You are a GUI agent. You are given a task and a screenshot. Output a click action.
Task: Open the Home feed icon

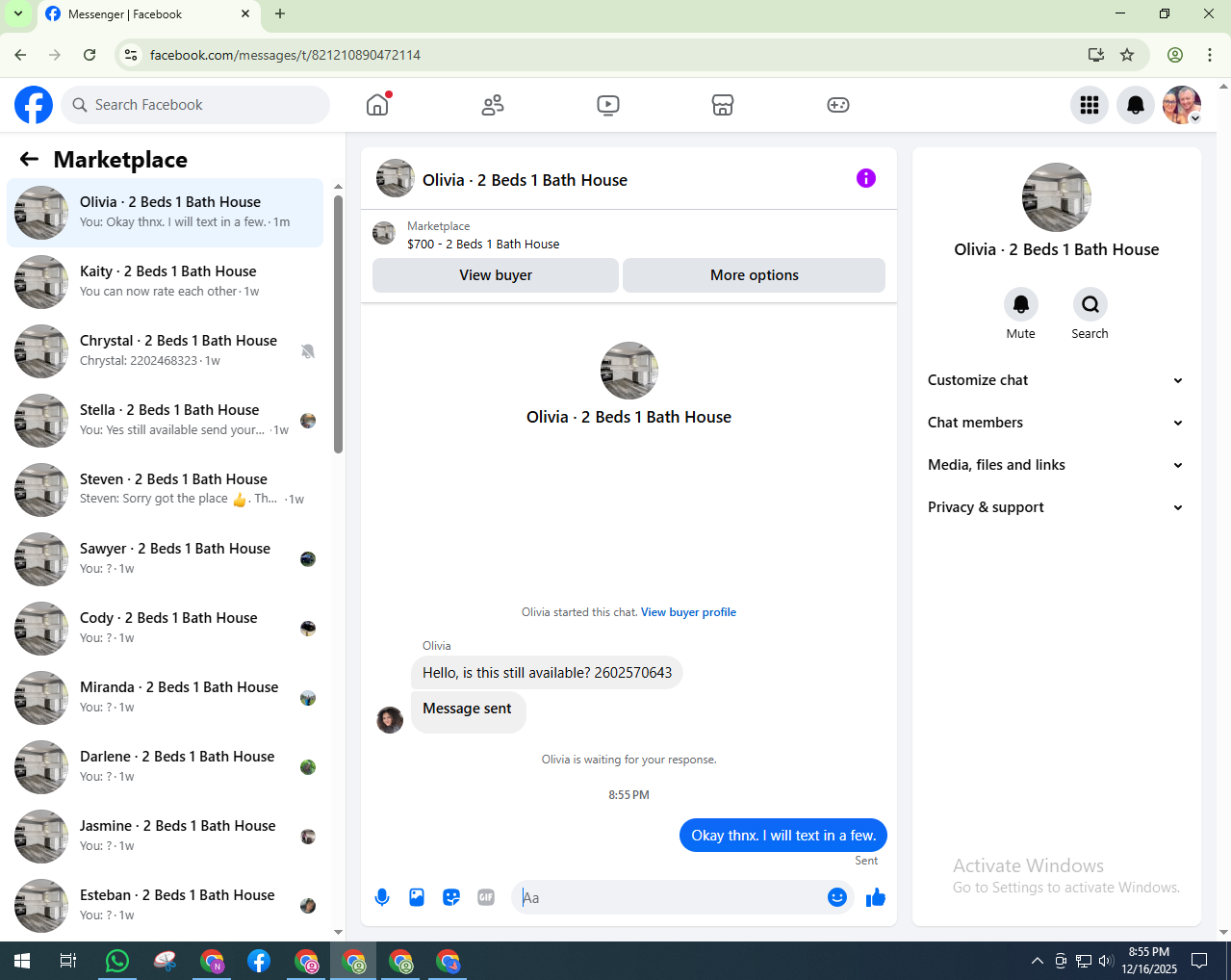click(377, 105)
